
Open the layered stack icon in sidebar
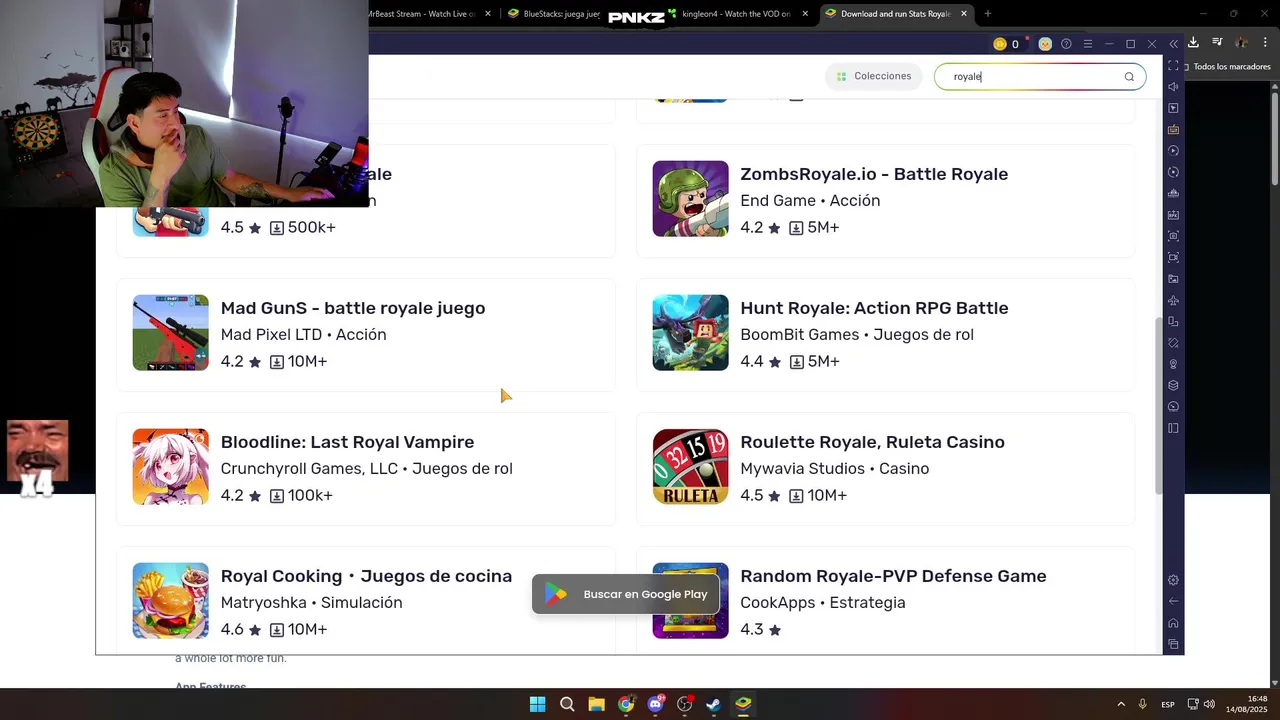[x=1173, y=386]
